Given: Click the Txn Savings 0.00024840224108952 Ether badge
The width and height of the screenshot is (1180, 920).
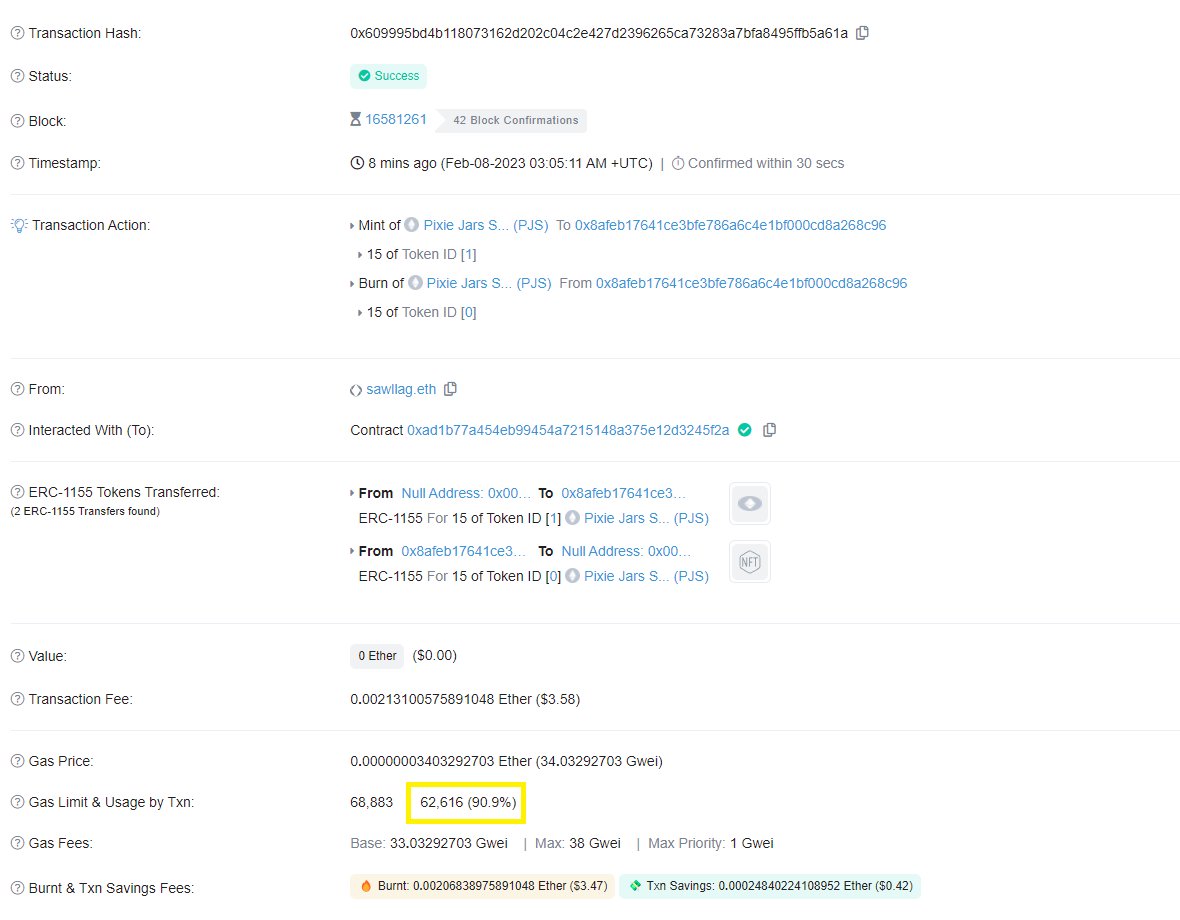Looking at the screenshot, I should click(x=770, y=886).
